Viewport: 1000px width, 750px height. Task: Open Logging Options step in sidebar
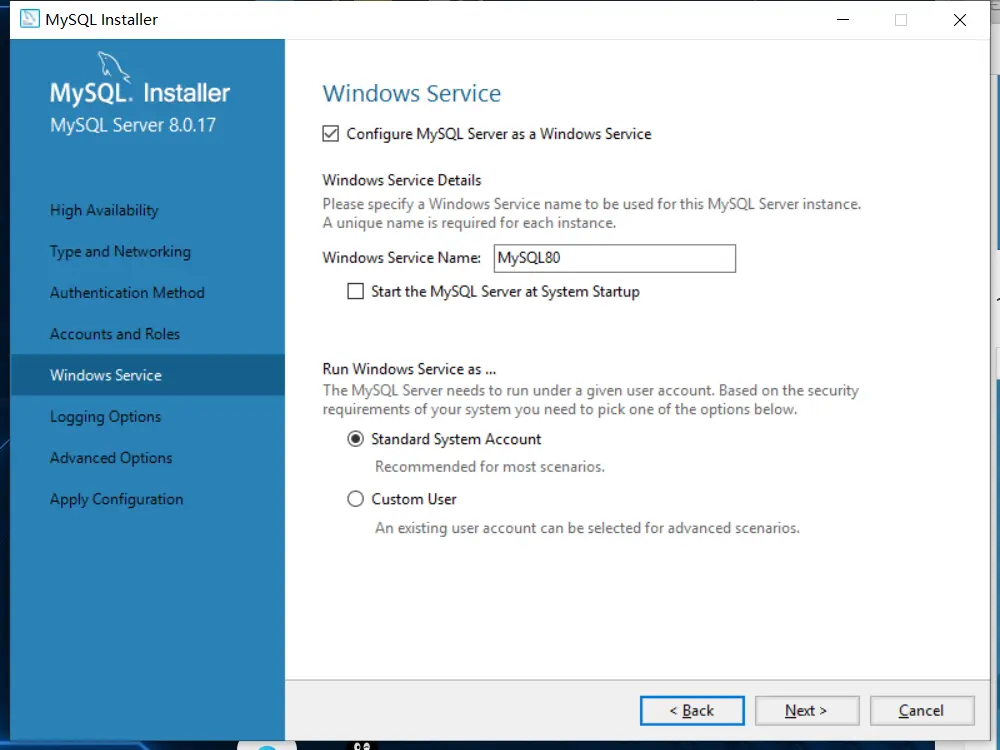(105, 417)
